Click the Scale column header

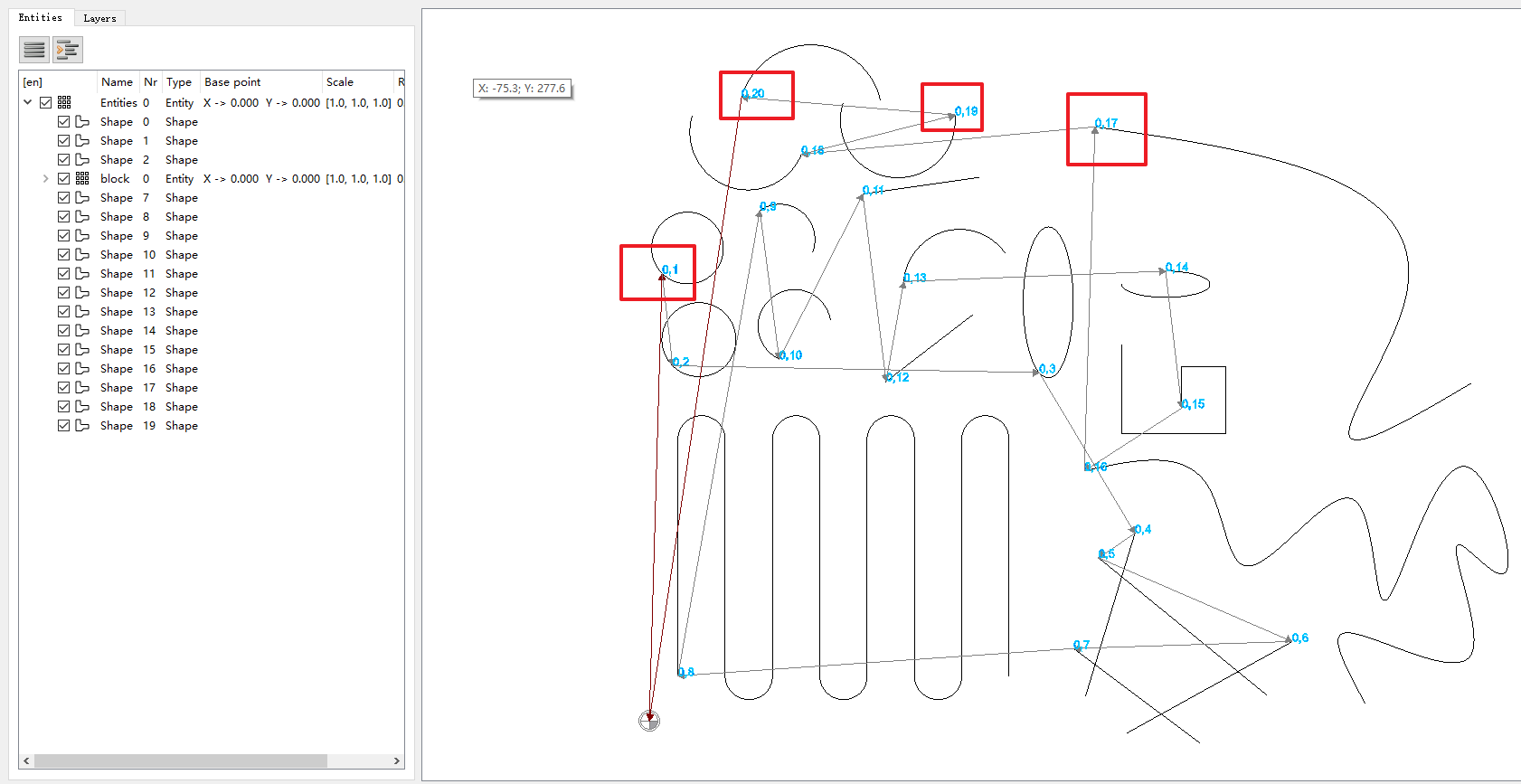[x=340, y=82]
